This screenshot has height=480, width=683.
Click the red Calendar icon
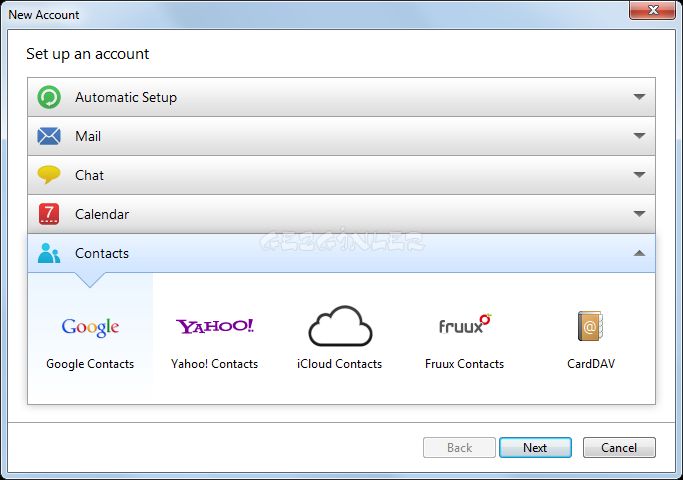49,214
